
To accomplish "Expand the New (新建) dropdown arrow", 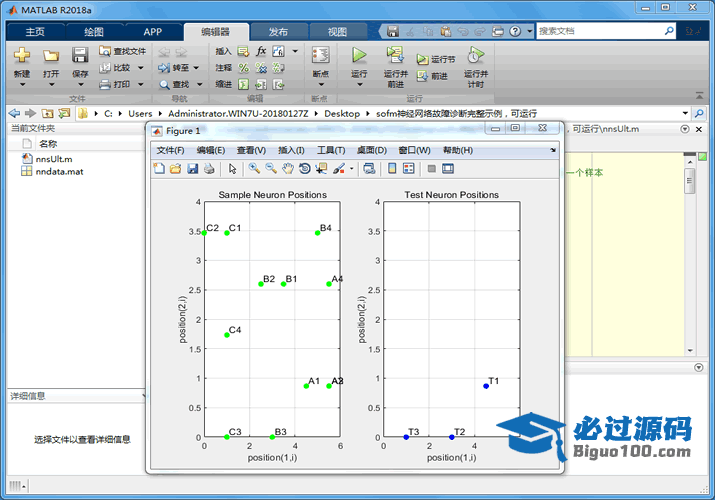I will [22, 84].
